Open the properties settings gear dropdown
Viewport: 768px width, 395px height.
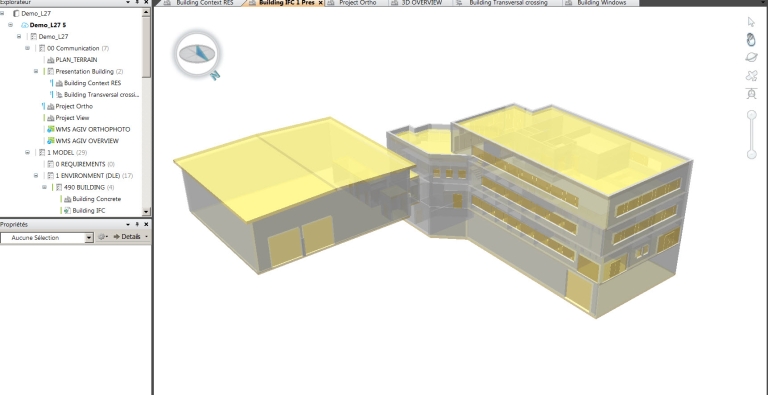[103, 237]
